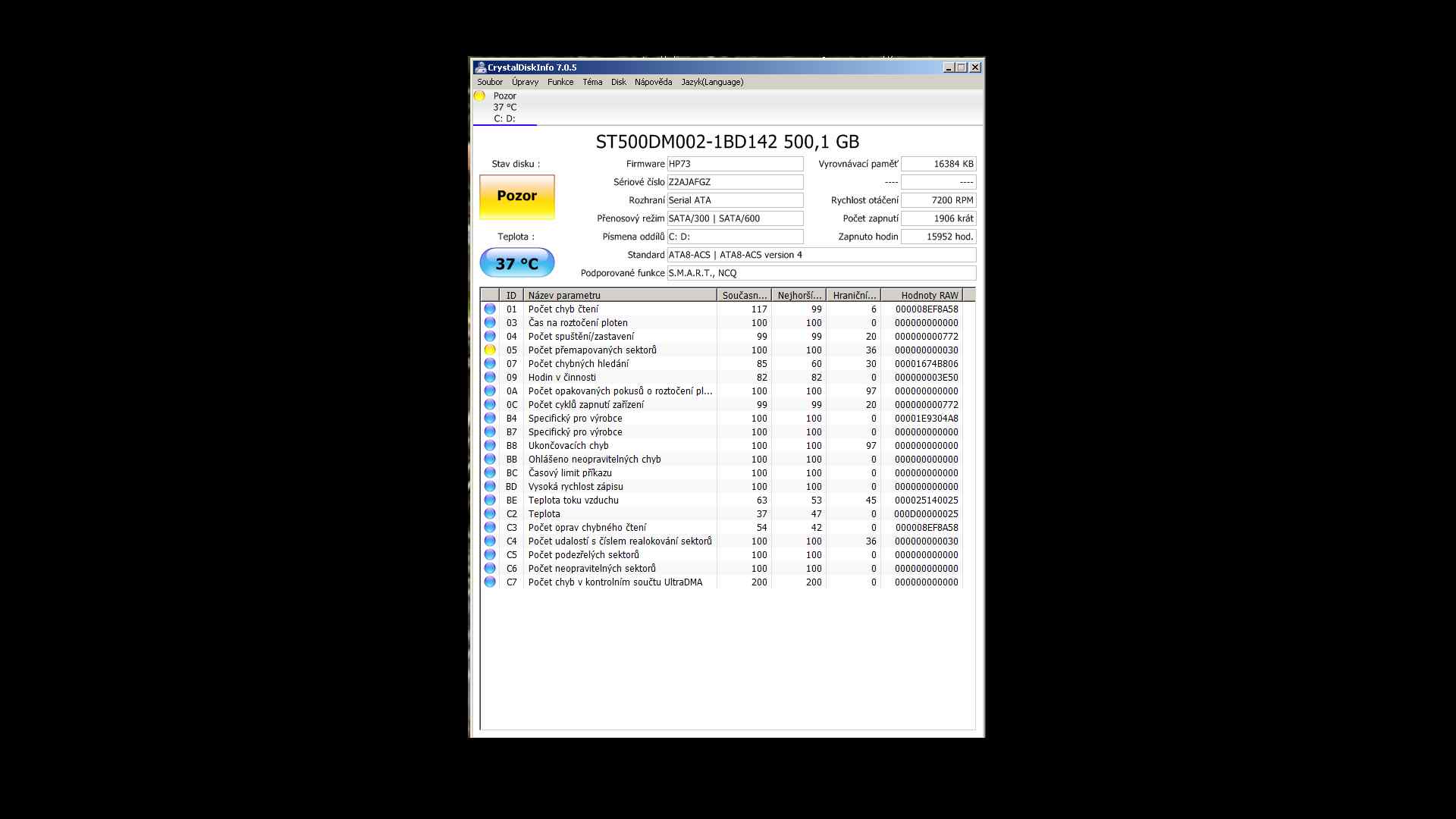This screenshot has width=1456, height=819.
Task: Click the Název parametru column header
Action: point(619,296)
